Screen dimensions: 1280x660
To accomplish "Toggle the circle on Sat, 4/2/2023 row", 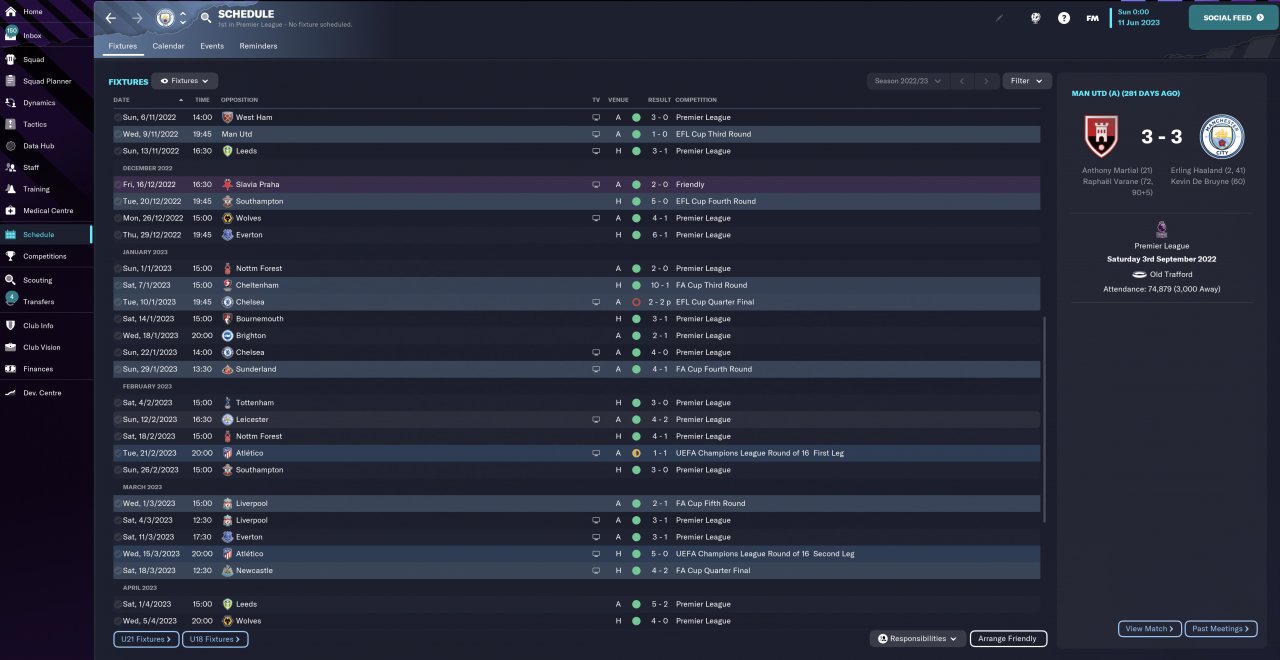I will (x=117, y=402).
